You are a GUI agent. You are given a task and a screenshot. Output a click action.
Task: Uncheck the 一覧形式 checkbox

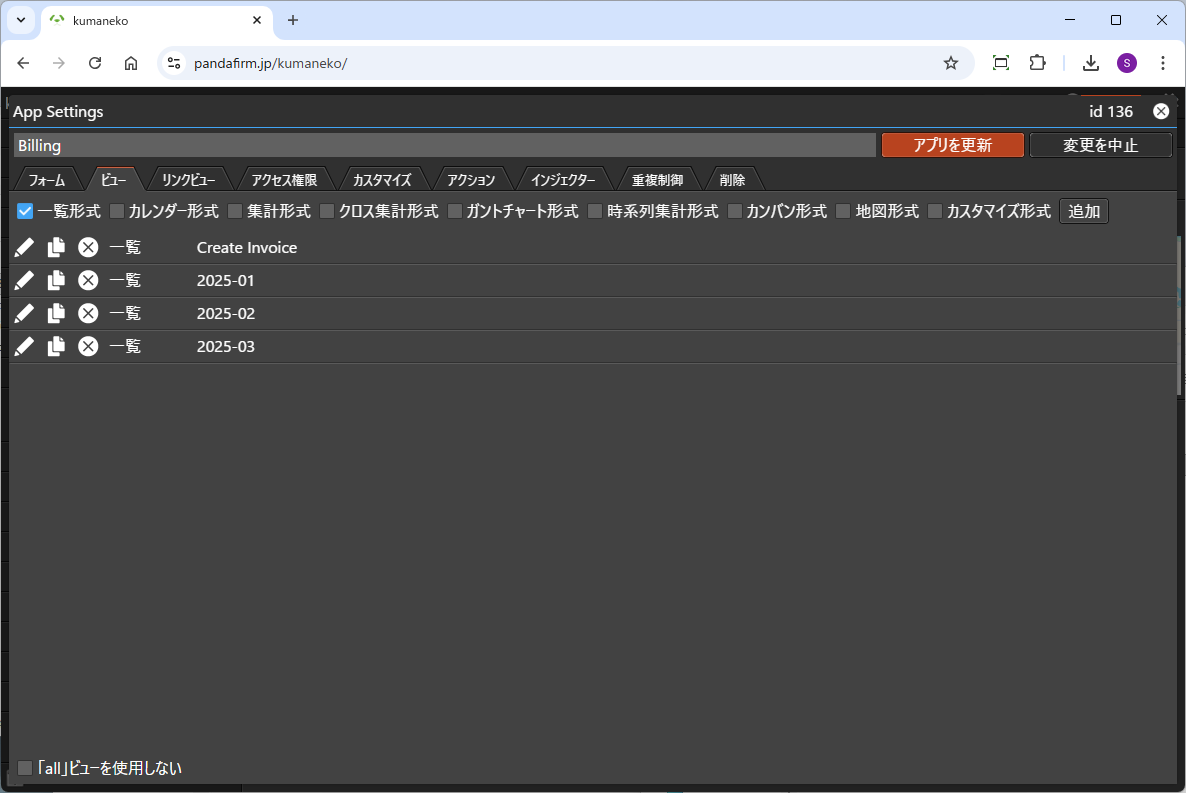(26, 212)
